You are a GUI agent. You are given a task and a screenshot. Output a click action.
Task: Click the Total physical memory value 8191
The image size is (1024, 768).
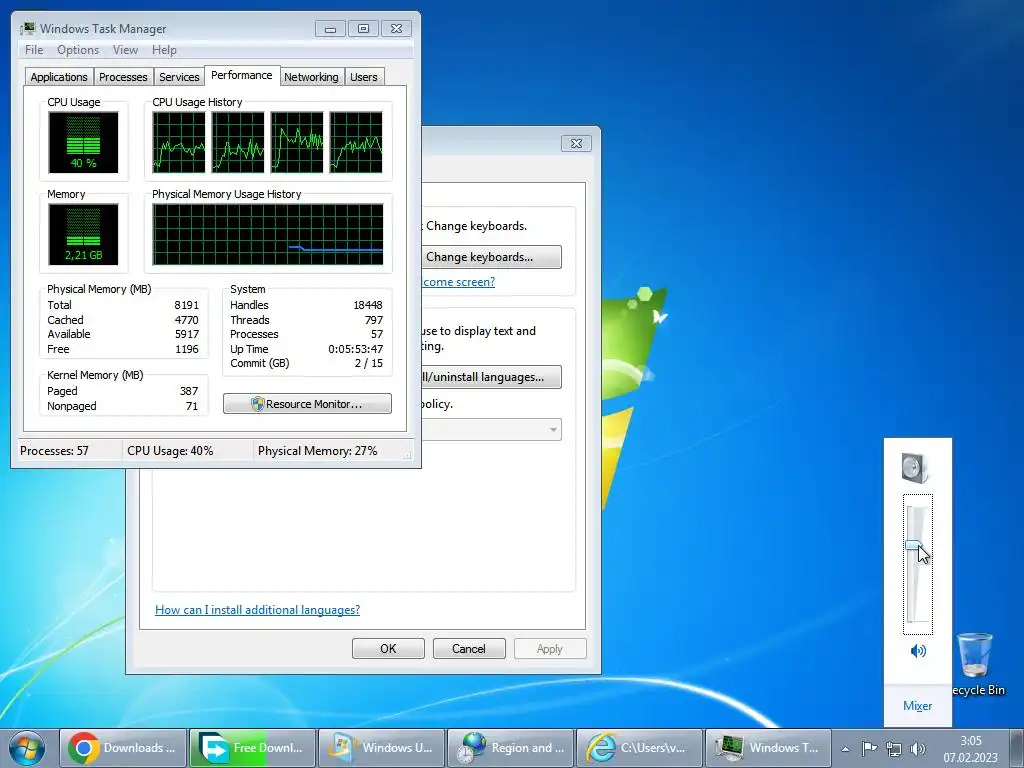coord(186,305)
